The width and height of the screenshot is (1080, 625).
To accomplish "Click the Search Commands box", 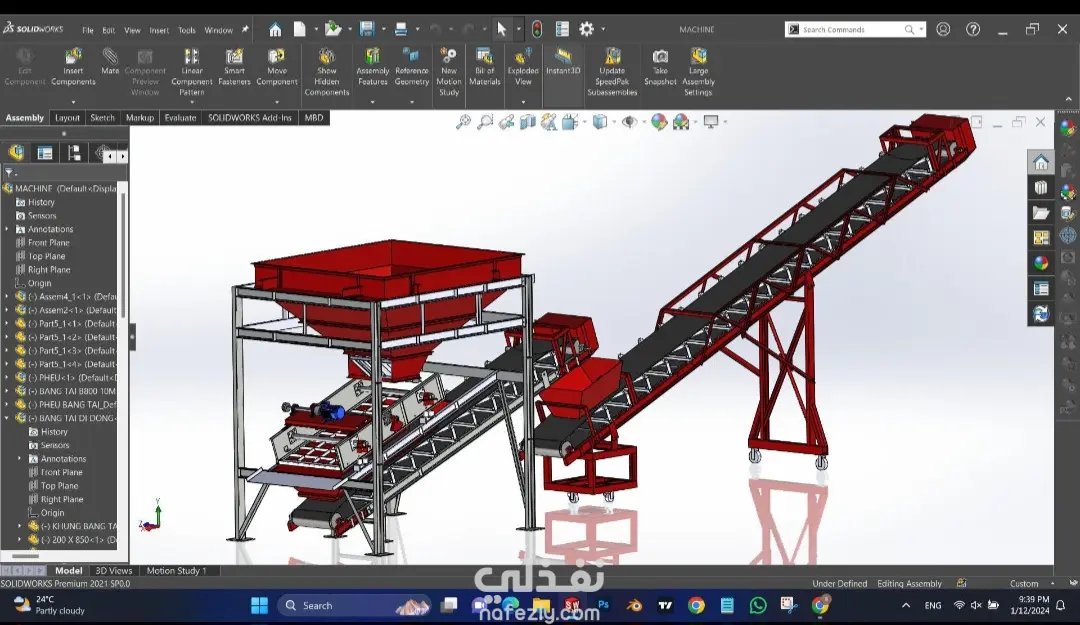I will 853,29.
